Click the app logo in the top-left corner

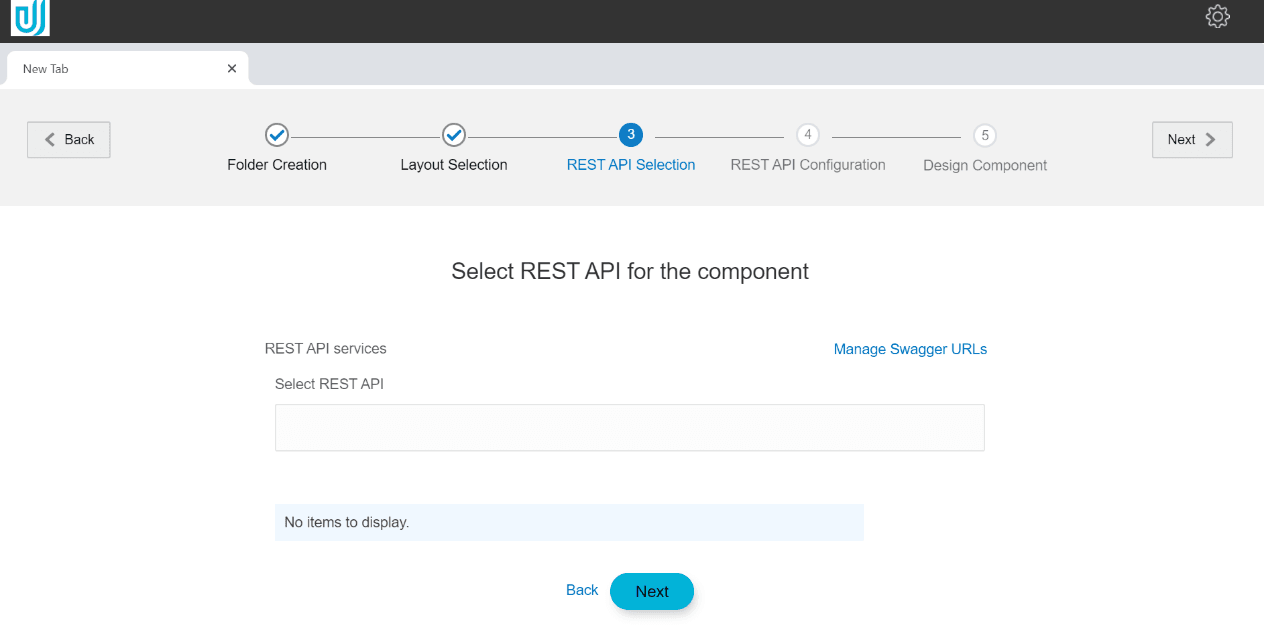pos(28,17)
